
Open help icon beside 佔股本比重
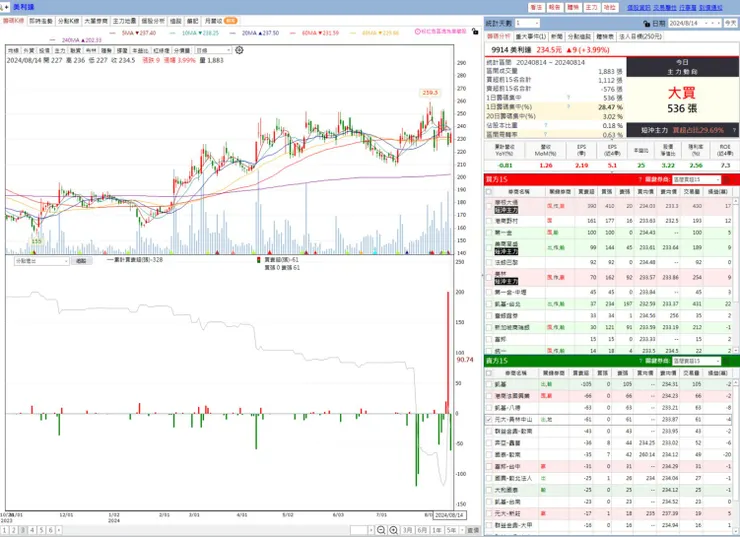tap(546, 125)
